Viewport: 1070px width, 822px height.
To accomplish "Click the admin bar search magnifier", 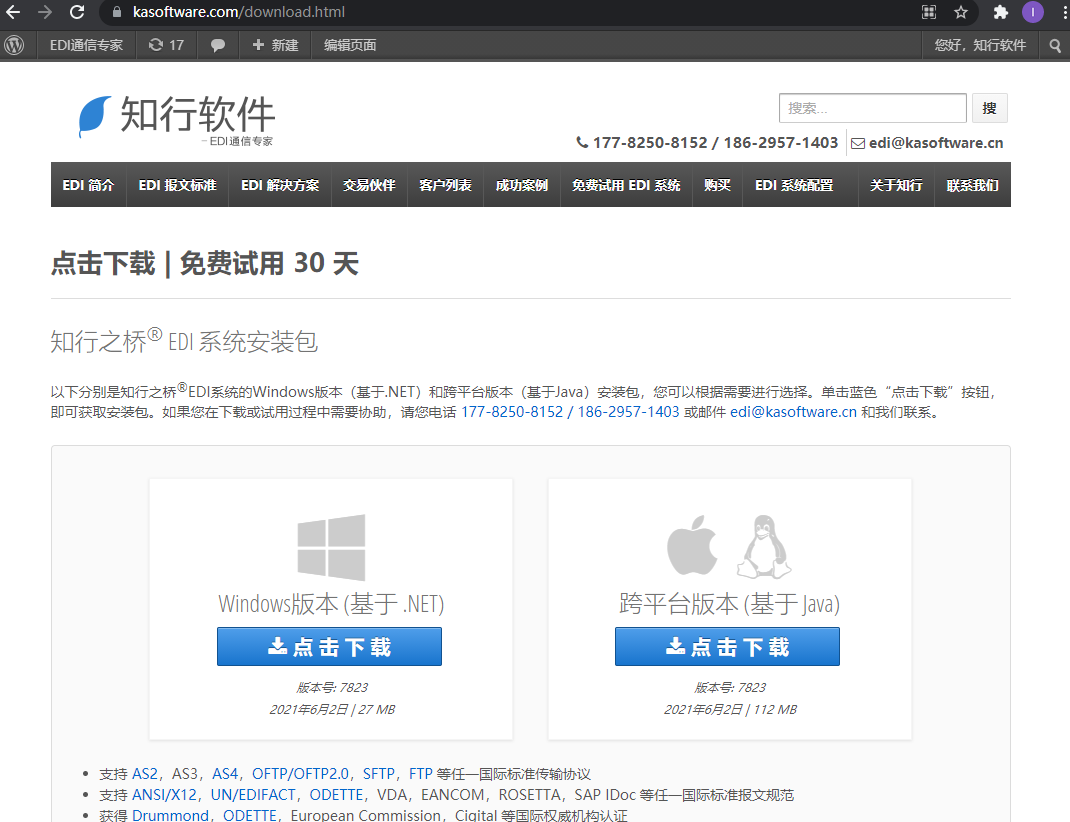I will coord(1055,45).
